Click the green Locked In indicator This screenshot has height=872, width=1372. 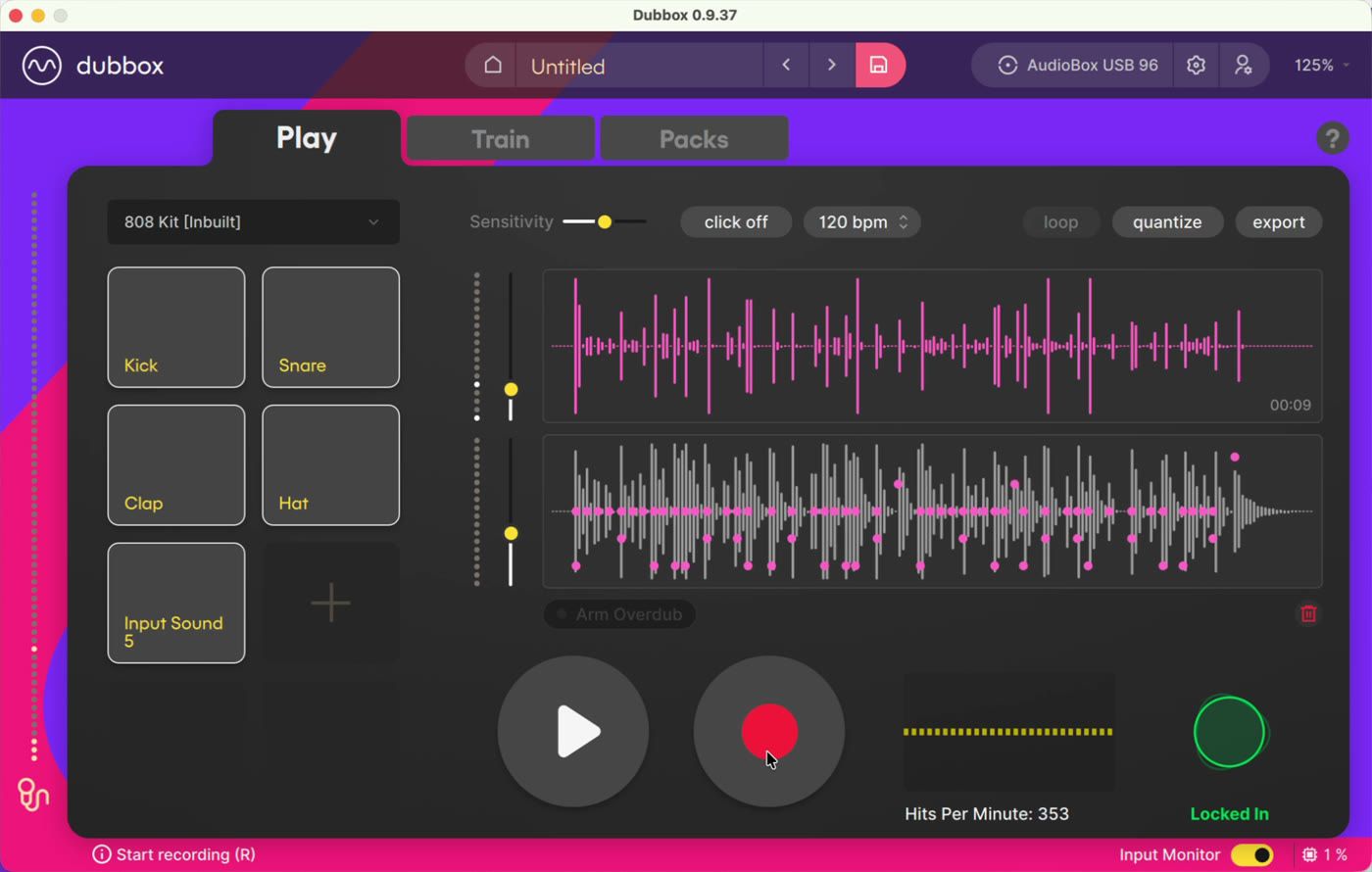click(x=1229, y=732)
